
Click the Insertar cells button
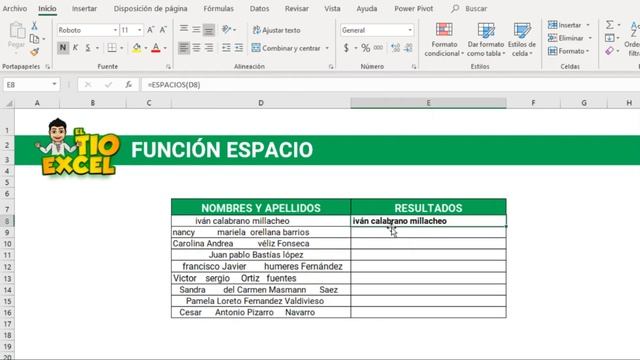[x=565, y=25]
